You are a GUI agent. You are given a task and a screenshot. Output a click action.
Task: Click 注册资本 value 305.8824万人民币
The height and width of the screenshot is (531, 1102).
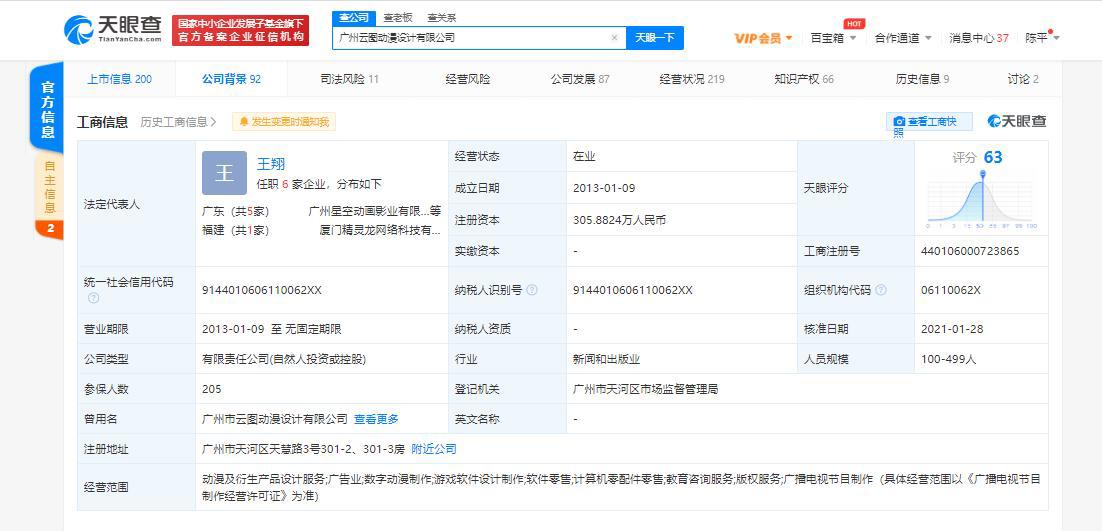(619, 221)
